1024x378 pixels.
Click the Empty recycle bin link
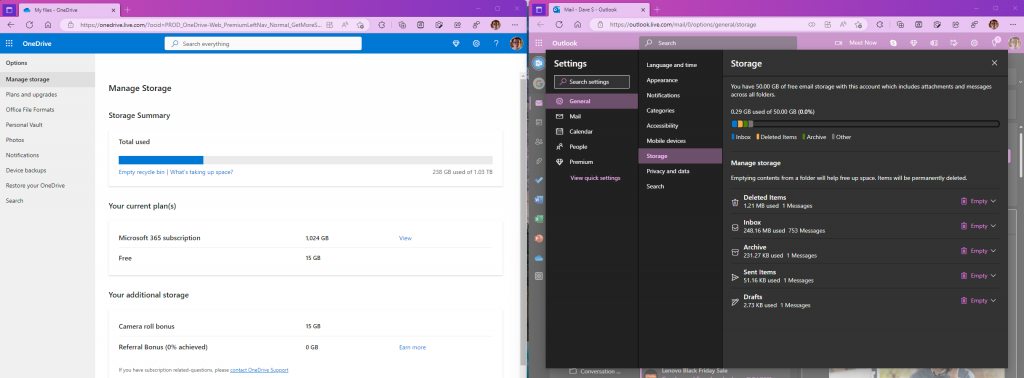point(142,172)
